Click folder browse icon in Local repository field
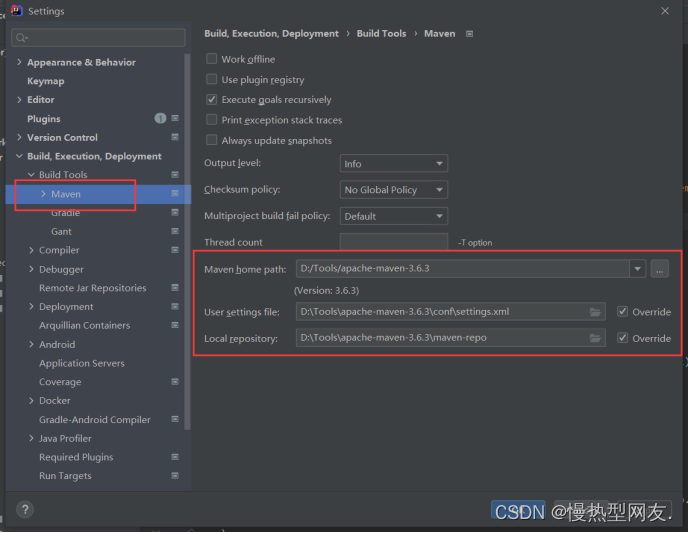This screenshot has width=688, height=533. tap(595, 338)
